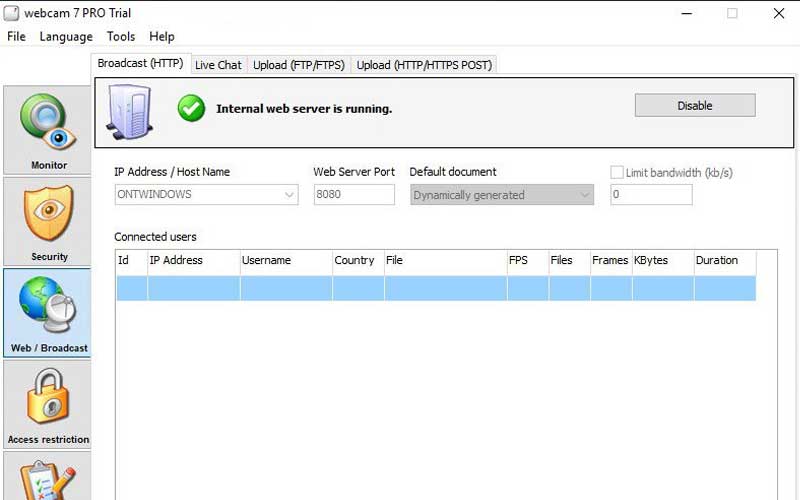Image resolution: width=800 pixels, height=500 pixels.
Task: Sort by Username column header
Action: coord(286,261)
